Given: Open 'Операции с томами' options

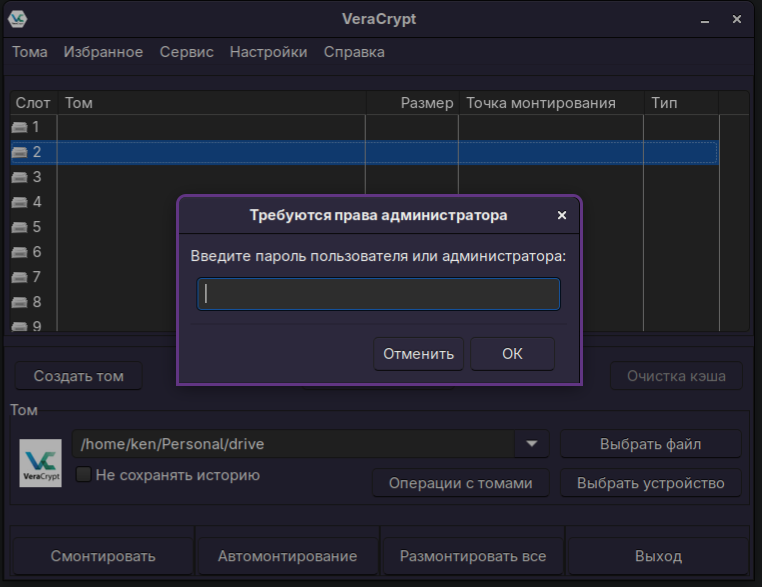Looking at the screenshot, I should point(461,483).
